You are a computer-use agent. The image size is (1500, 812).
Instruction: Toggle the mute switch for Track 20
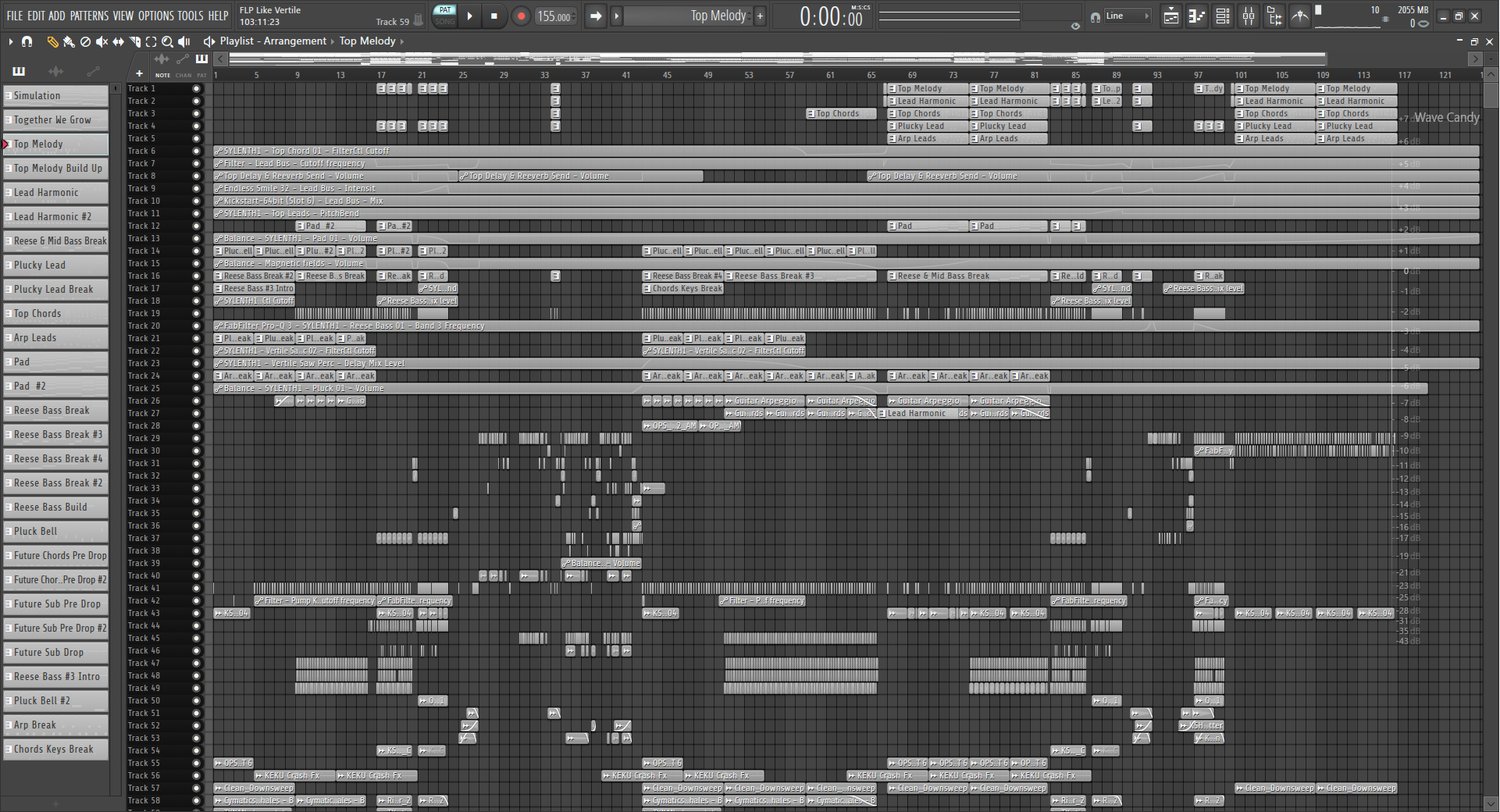tap(196, 326)
